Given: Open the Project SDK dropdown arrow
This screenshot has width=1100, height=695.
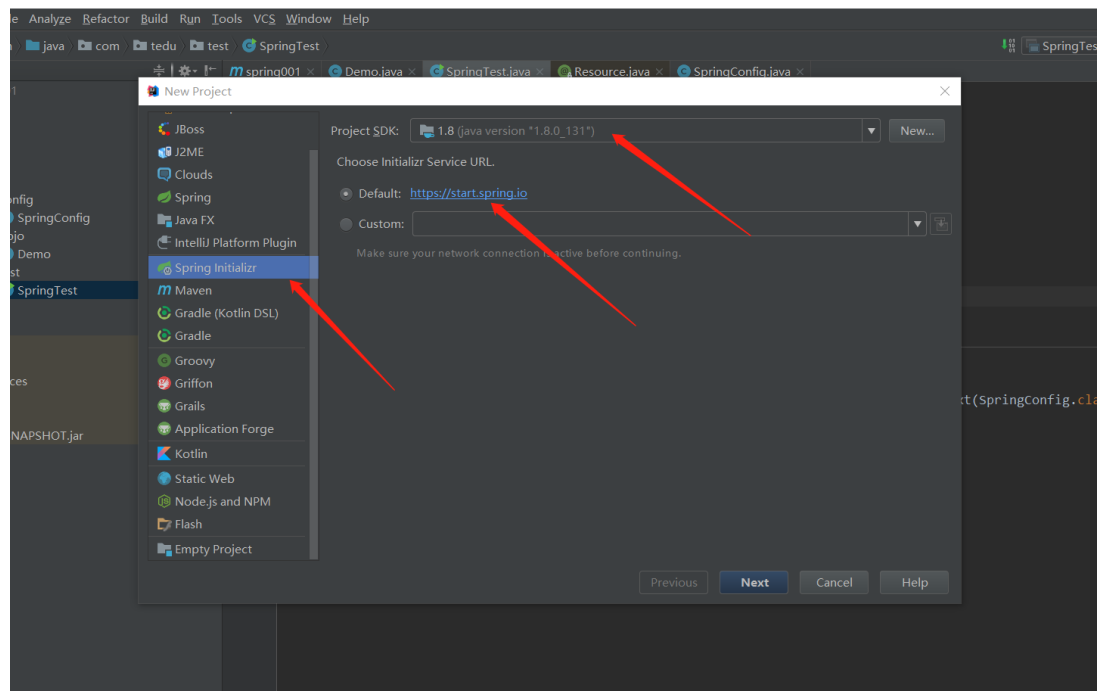Looking at the screenshot, I should coord(871,130).
